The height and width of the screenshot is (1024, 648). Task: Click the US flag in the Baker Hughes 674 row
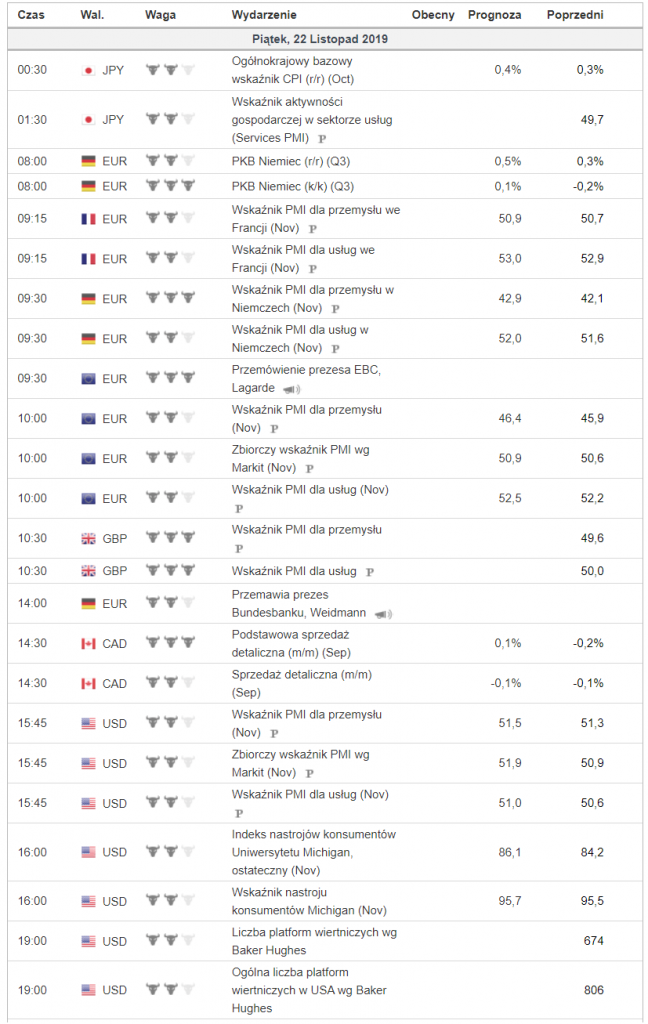point(88,941)
